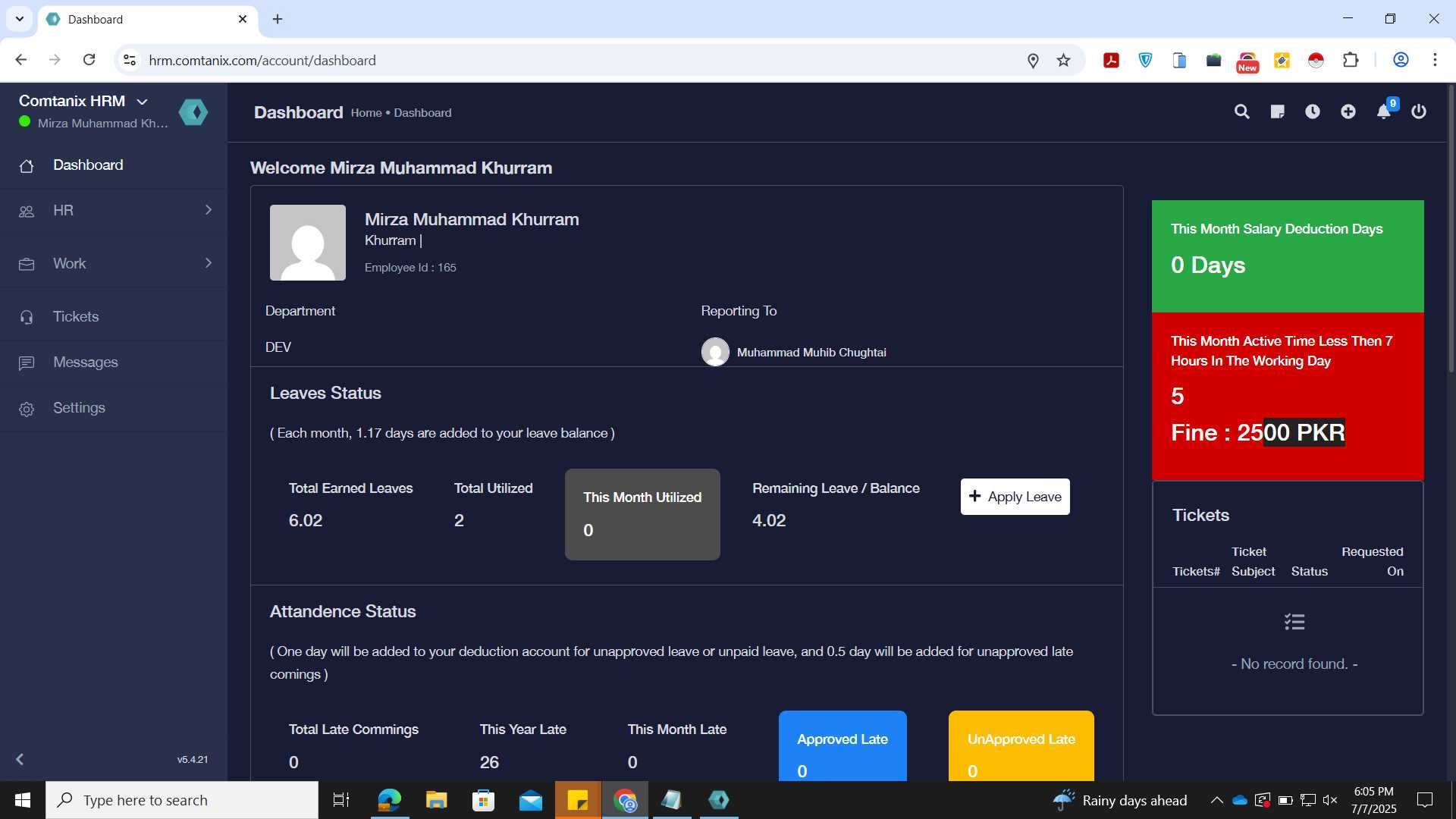This screenshot has width=1456, height=819.
Task: Click the Rainy days ahead weather widget
Action: coord(1120,800)
